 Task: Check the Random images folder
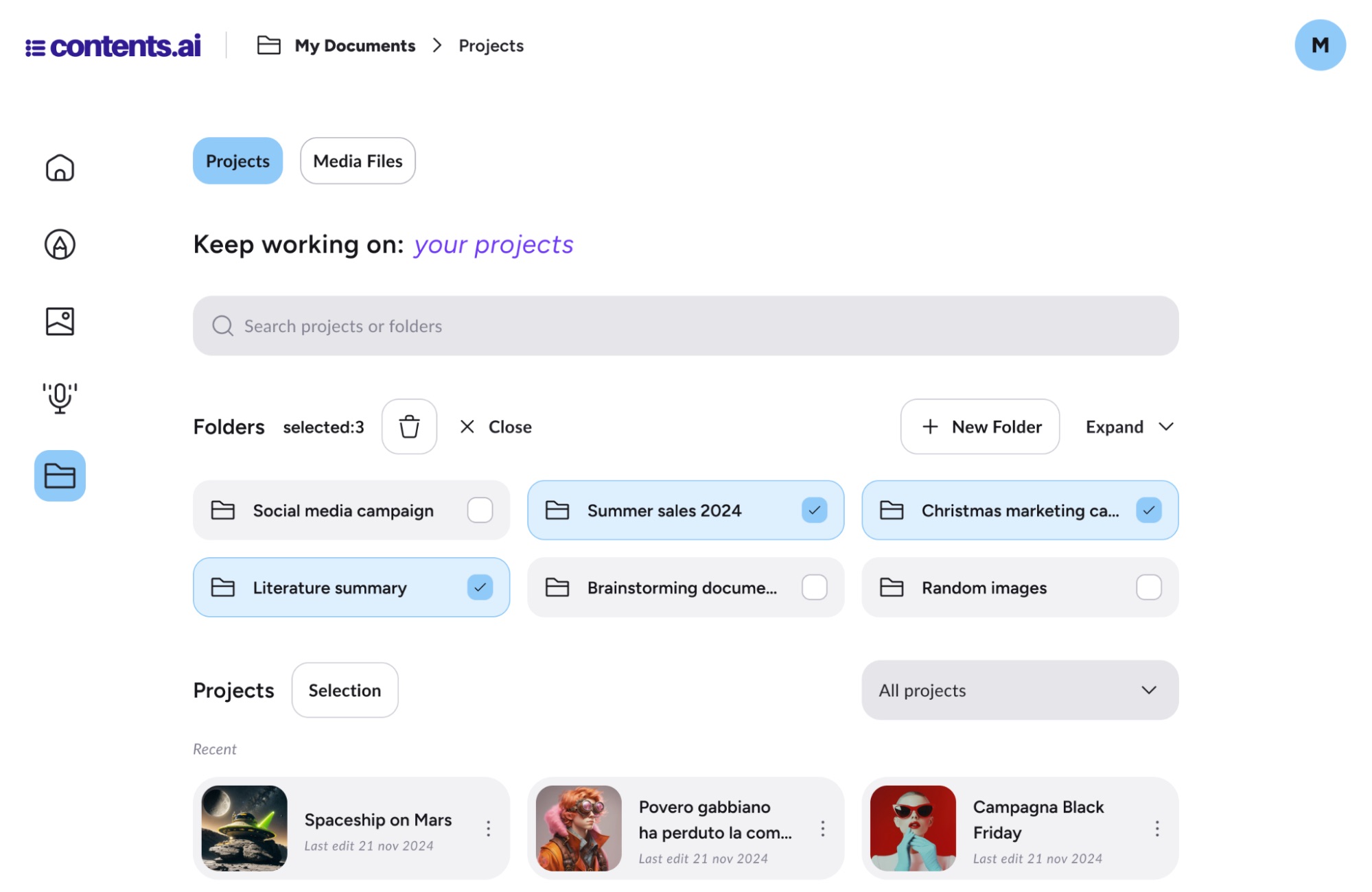point(1148,587)
